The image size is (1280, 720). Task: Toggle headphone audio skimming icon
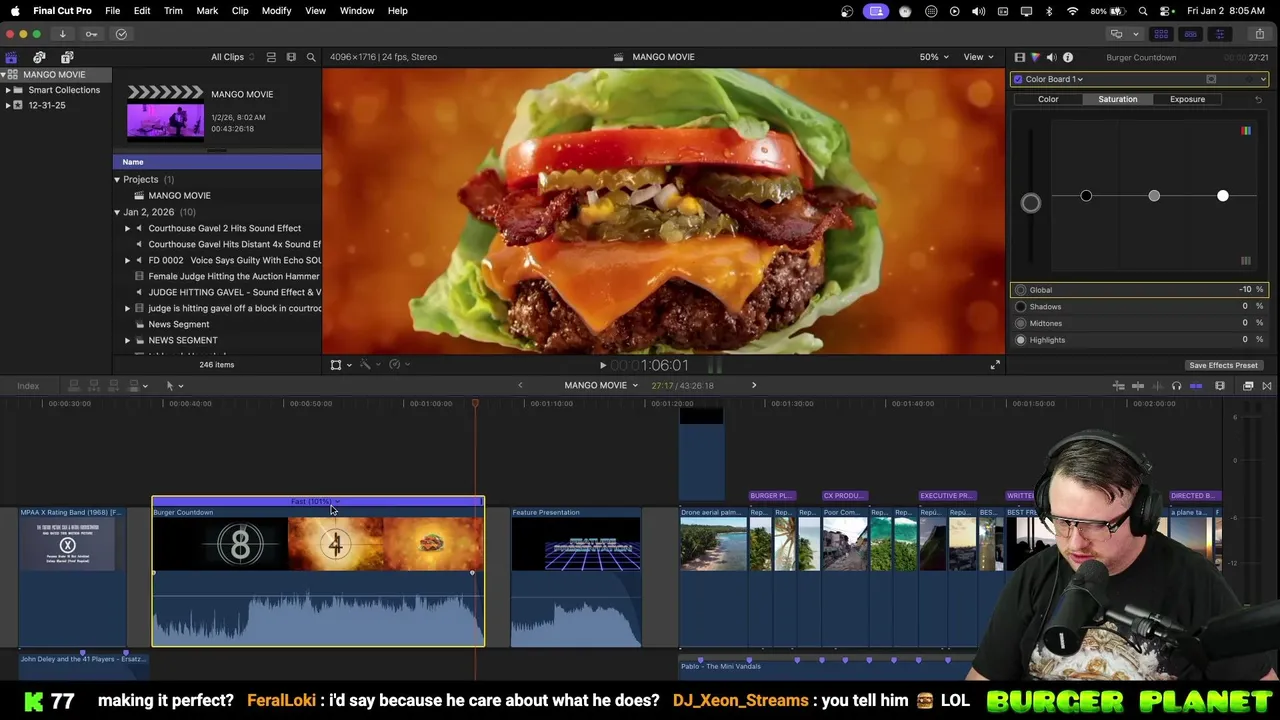(1176, 386)
